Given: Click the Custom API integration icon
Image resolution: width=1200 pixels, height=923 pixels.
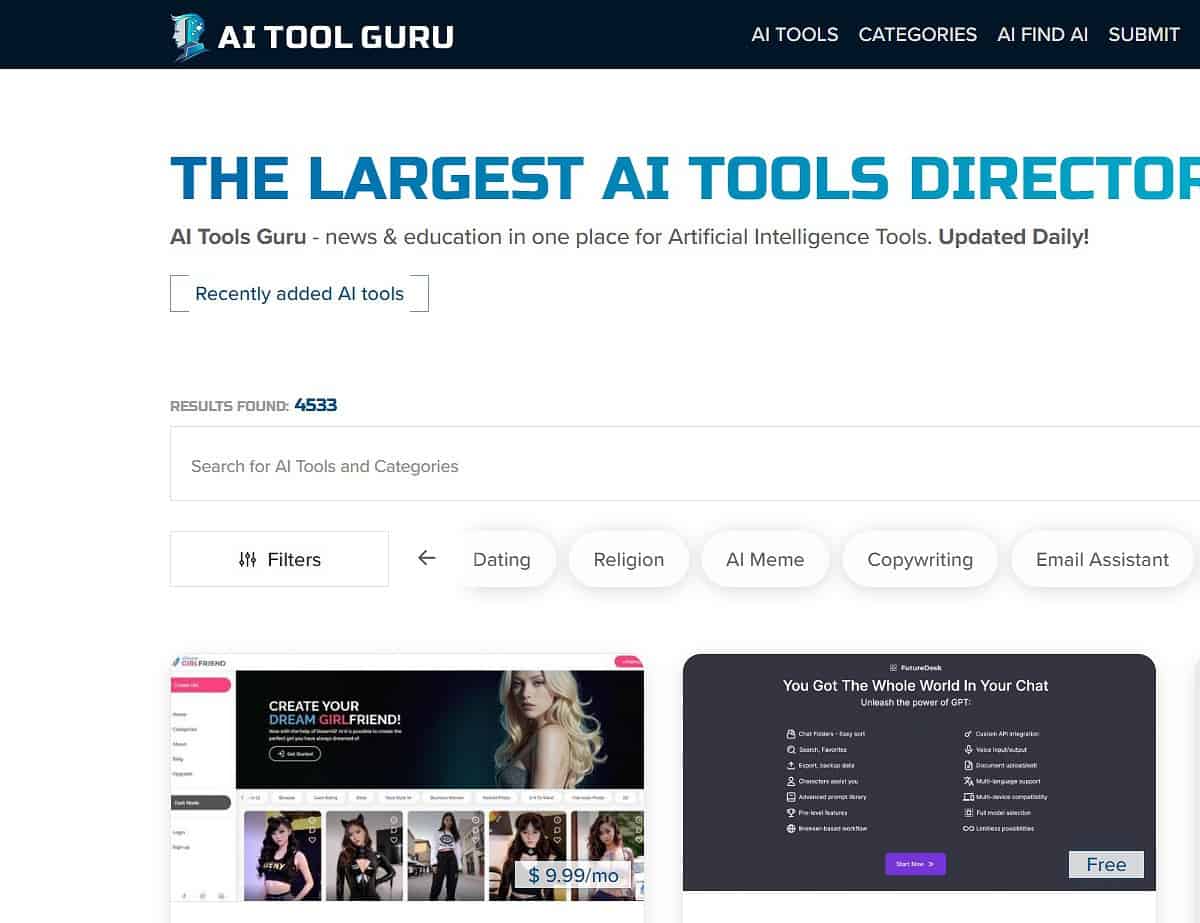Looking at the screenshot, I should point(966,732).
